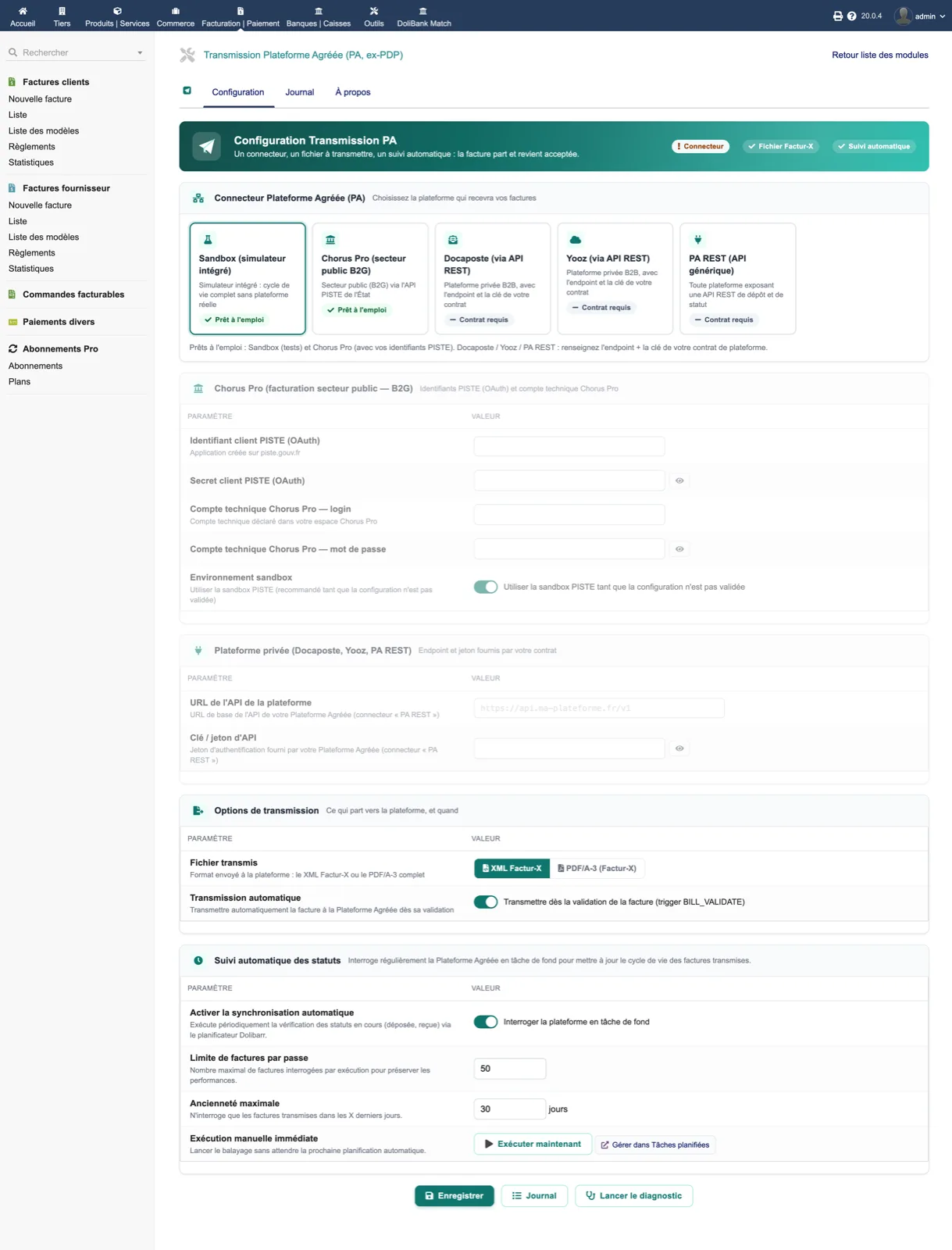Click the print icon in top bar
Image resolution: width=952 pixels, height=1250 pixels.
coord(838,16)
